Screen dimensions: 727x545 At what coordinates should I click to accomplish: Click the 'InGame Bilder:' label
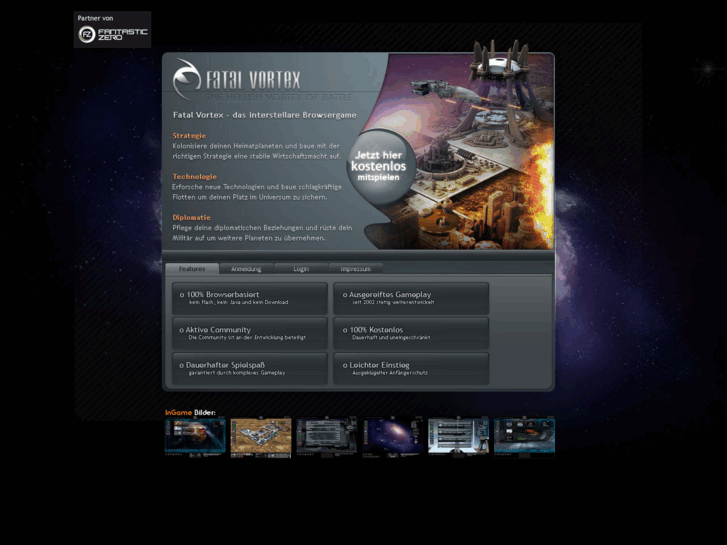(190, 412)
